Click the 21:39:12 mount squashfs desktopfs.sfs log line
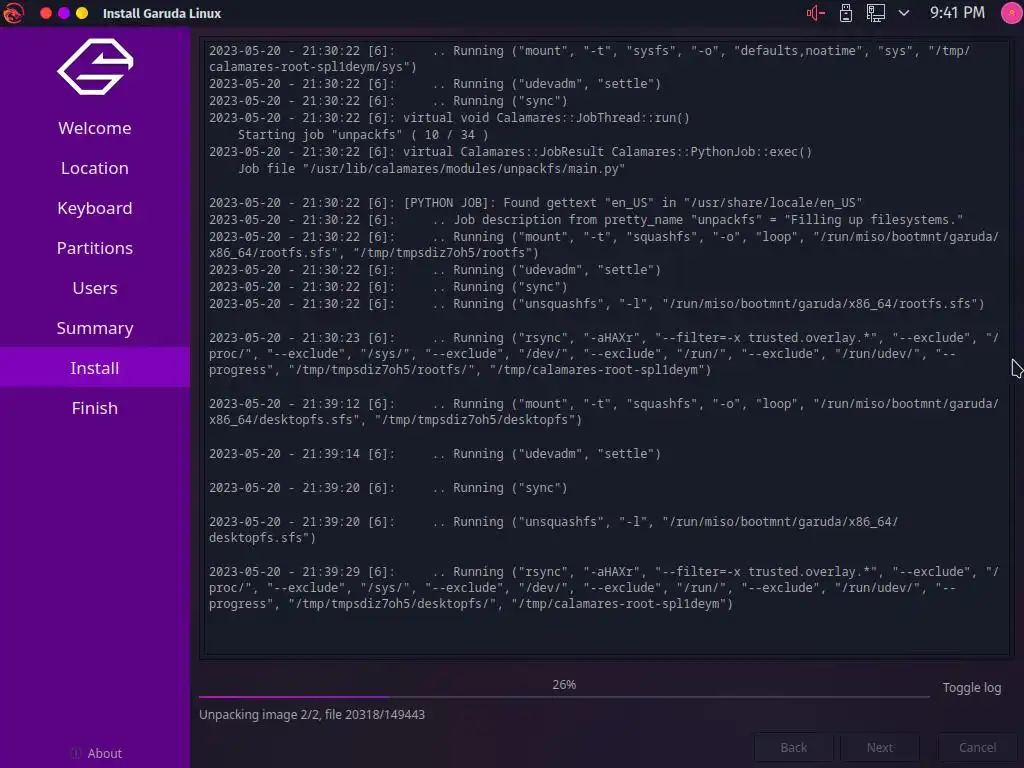This screenshot has width=1024, height=768. [603, 411]
